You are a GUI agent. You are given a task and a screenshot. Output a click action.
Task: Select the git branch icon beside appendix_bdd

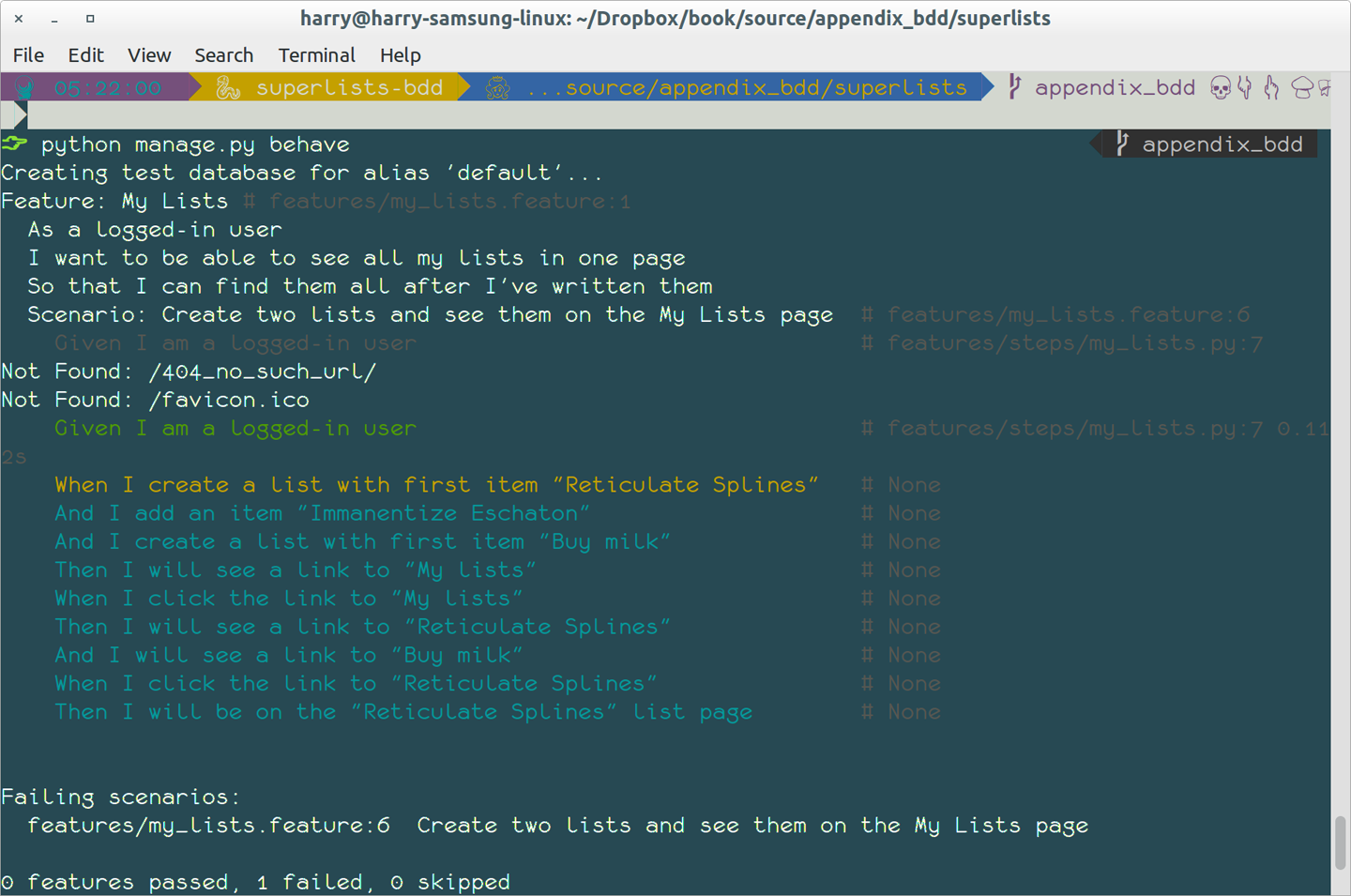pos(1014,87)
